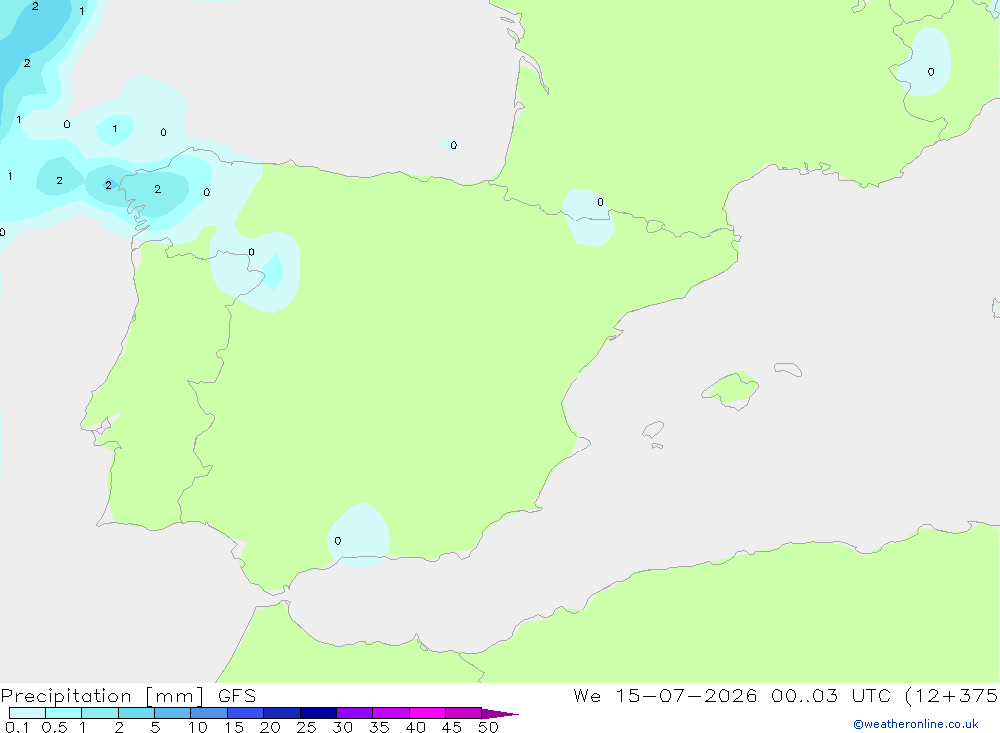This screenshot has height=733, width=1000.
Task: Click the '0' value in southern Spain's rain patch
Action: [x=337, y=541]
